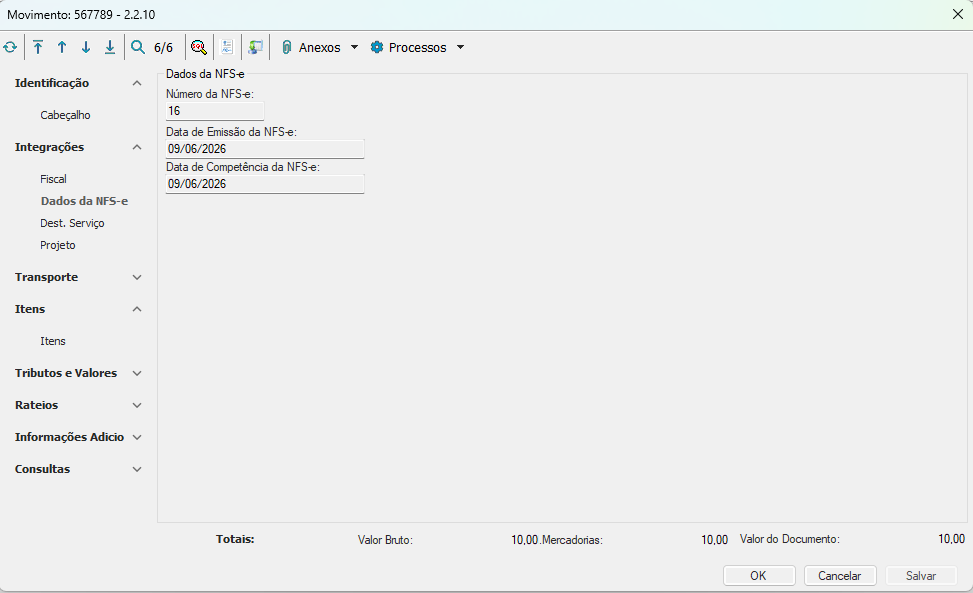Click the OK button
The image size is (973, 593).
click(759, 576)
